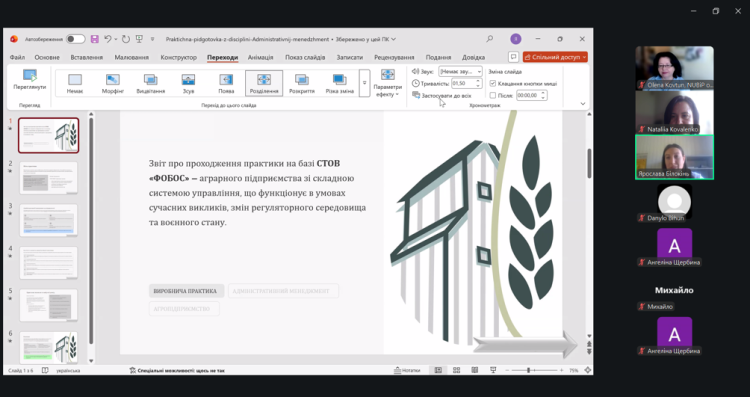Viewport: 750px width, 397px height.
Task: Switch to Reading view icon
Action: (474, 370)
